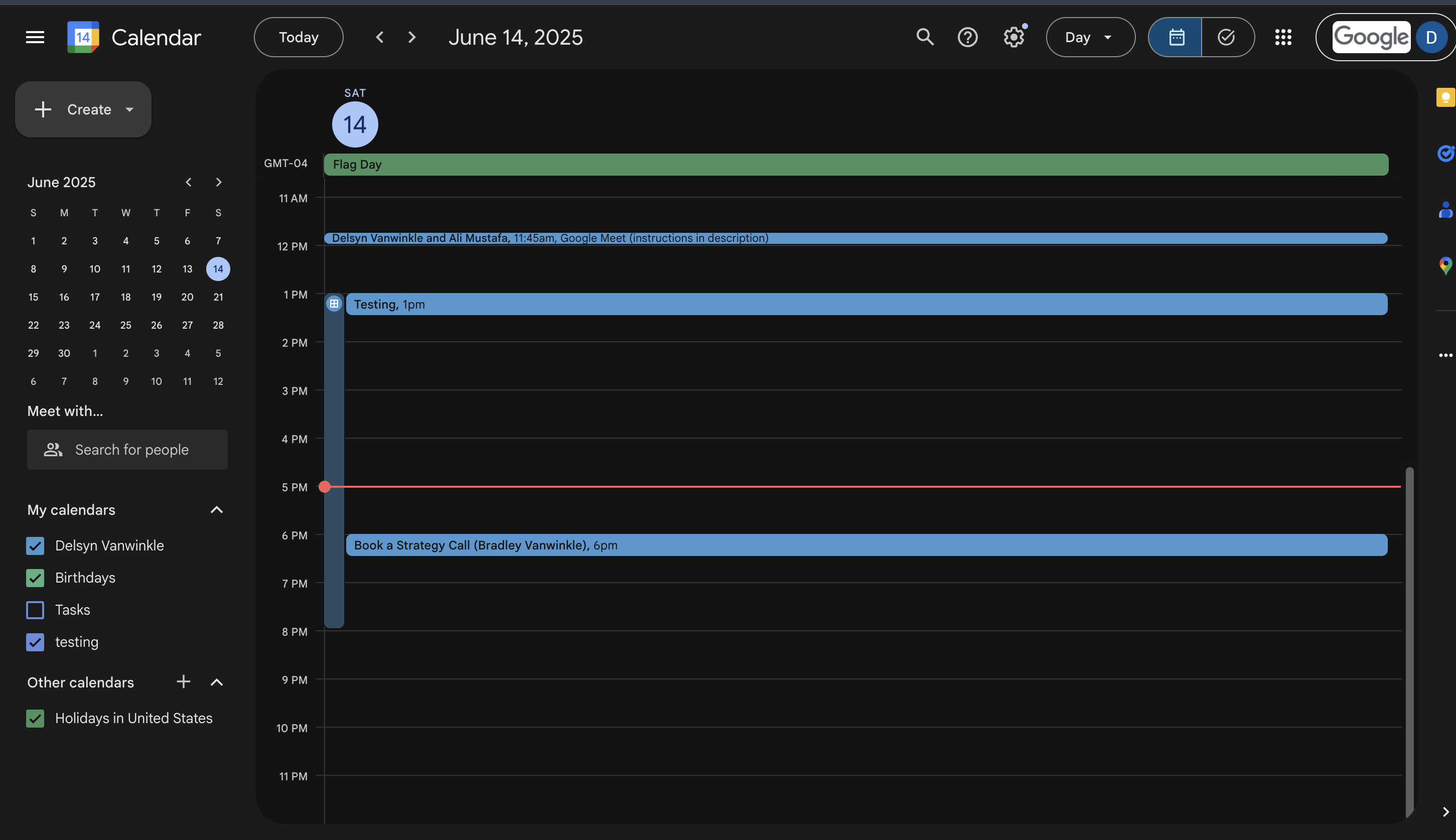This screenshot has width=1456, height=840.
Task: Uncheck the Birthdays calendar
Action: pyautogui.click(x=35, y=578)
